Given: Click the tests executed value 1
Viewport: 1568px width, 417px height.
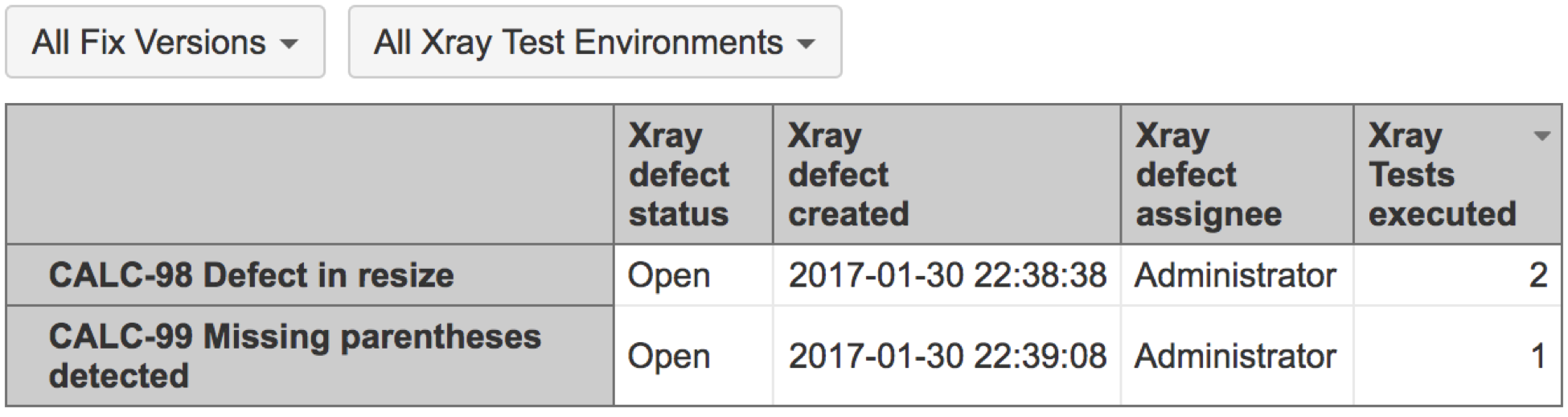Looking at the screenshot, I should [1458, 356].
